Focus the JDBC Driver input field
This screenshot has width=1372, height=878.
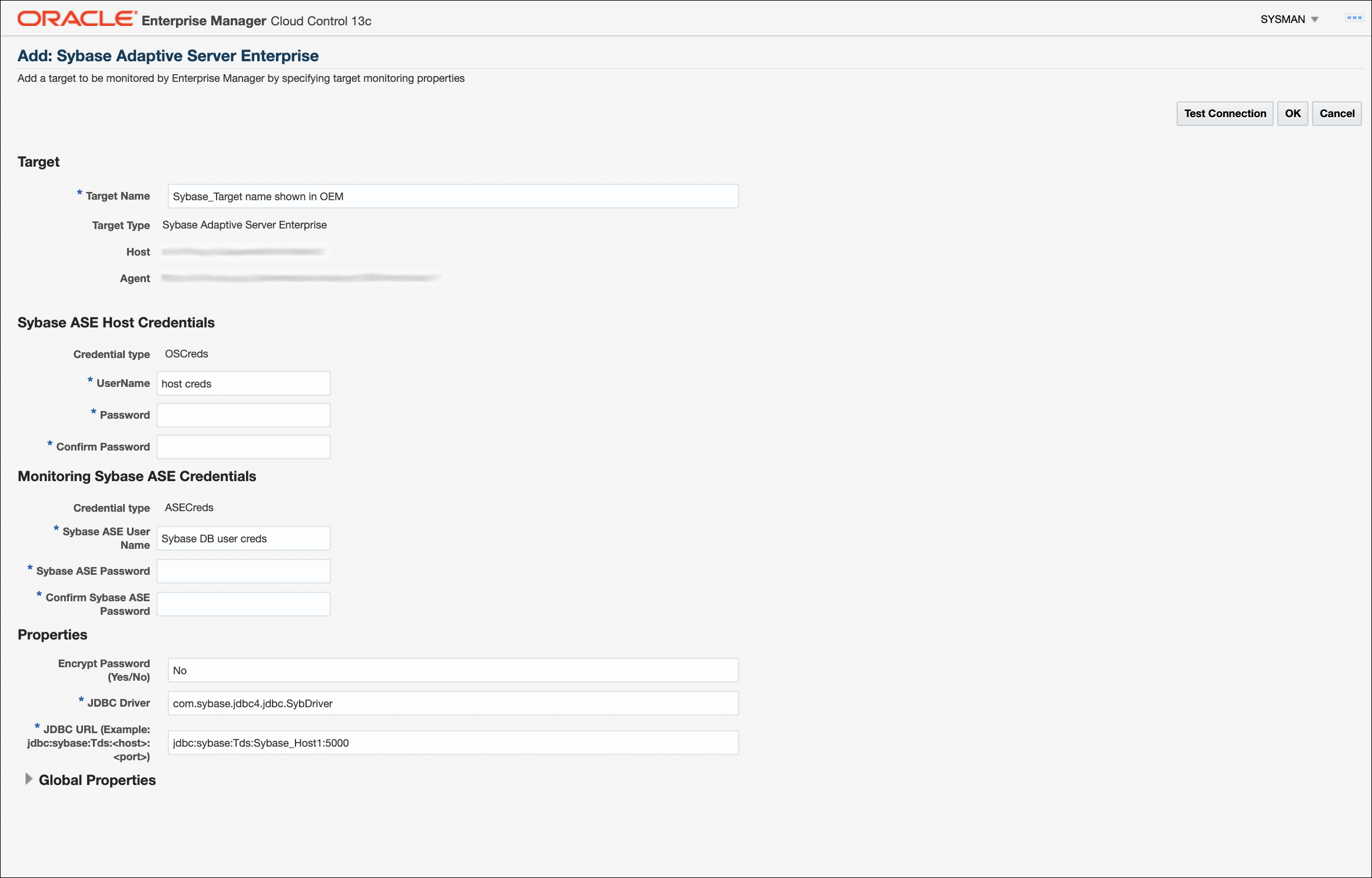point(453,703)
